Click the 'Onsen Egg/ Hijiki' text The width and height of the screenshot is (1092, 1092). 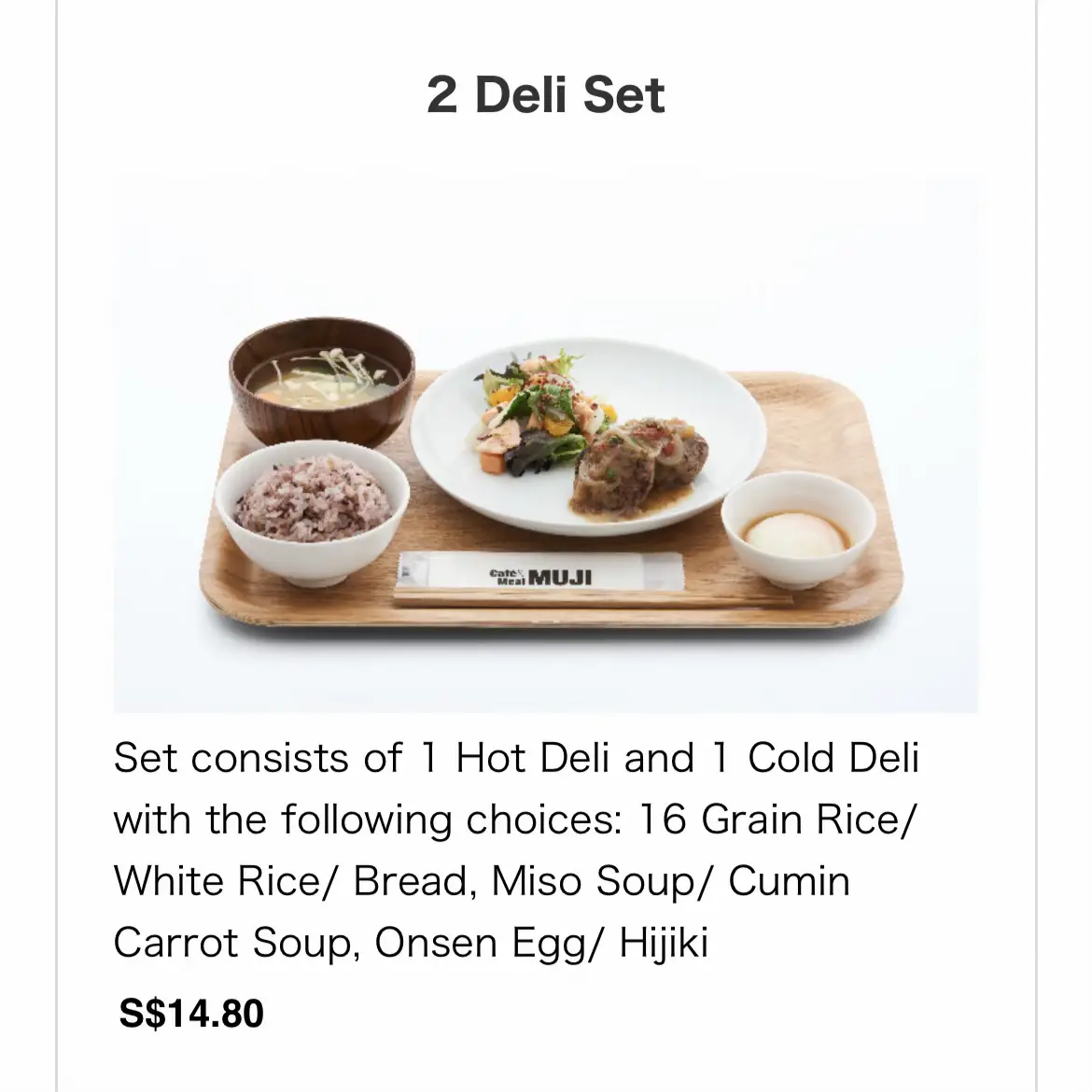542,943
